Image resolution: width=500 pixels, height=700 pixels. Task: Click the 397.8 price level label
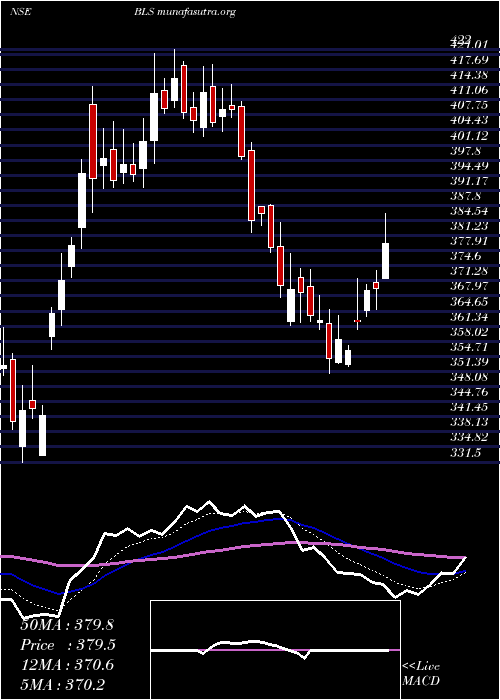[x=466, y=151]
